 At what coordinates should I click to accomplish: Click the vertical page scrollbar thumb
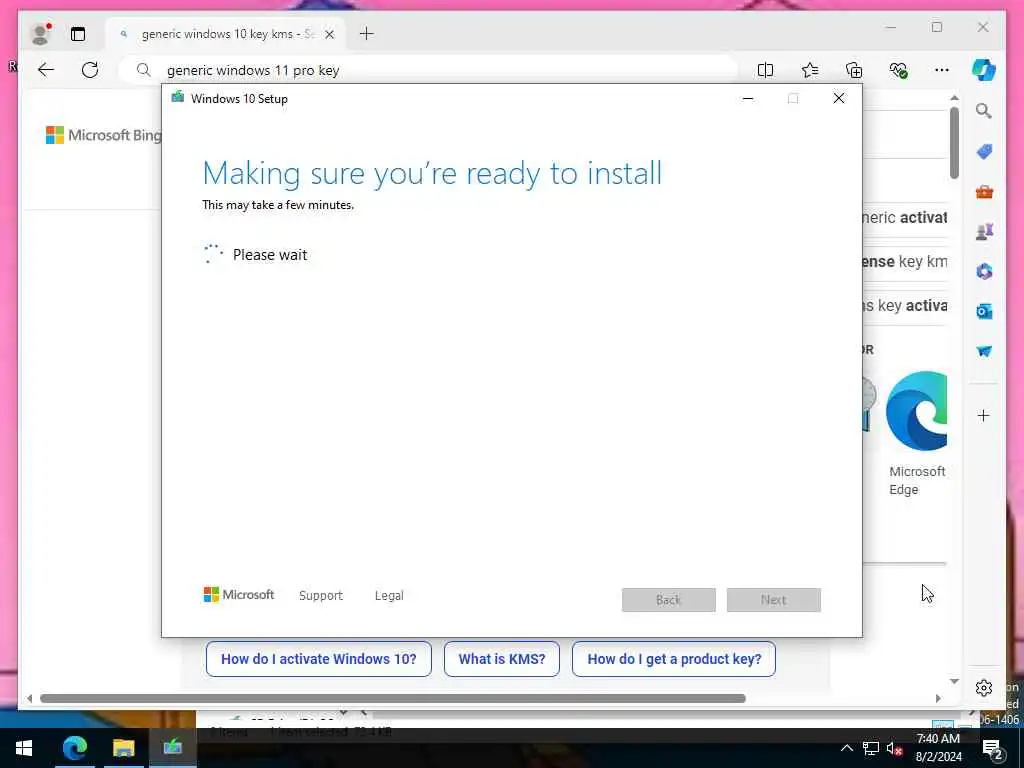tap(954, 142)
